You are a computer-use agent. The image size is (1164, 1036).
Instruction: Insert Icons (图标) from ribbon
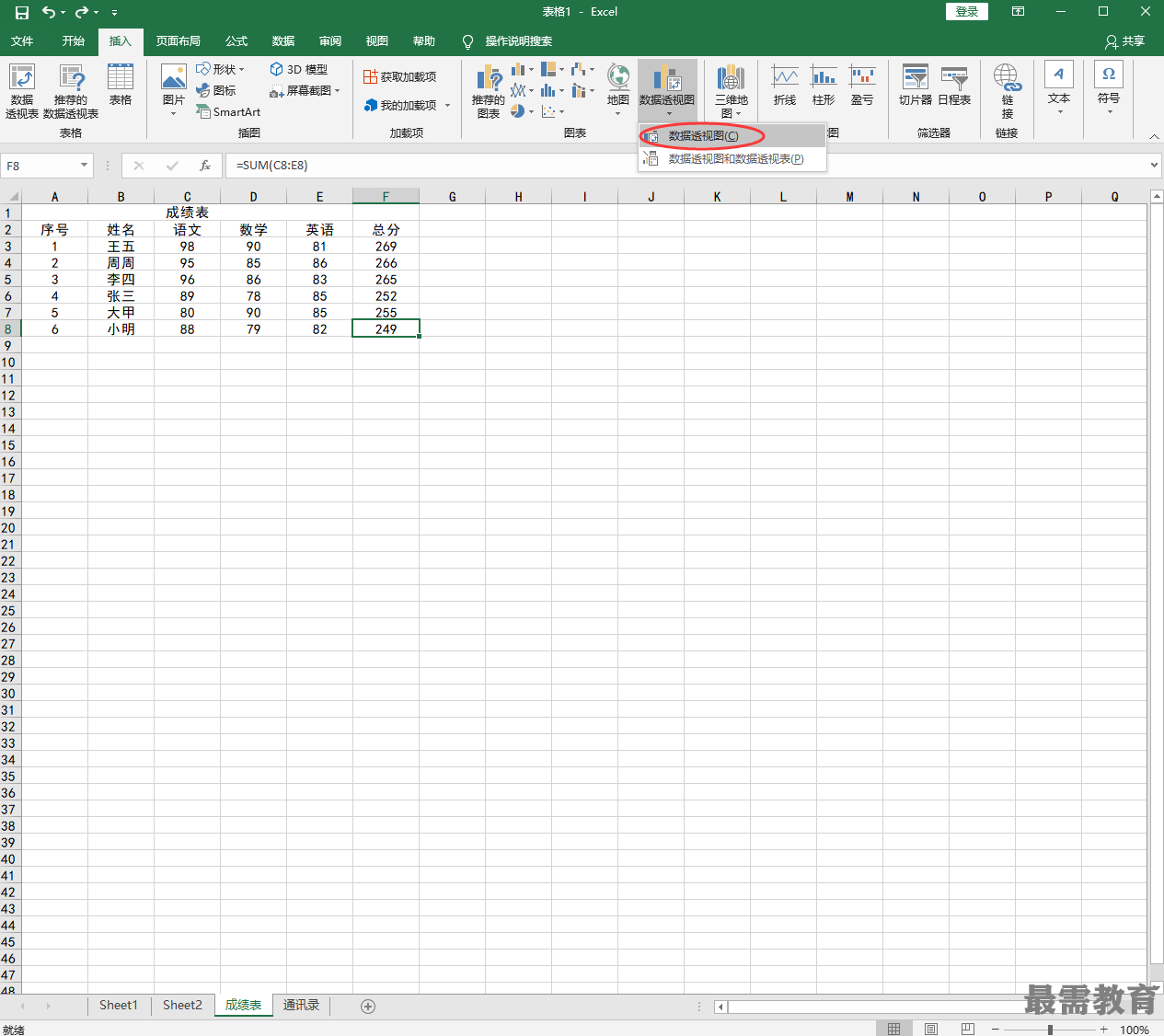pyautogui.click(x=216, y=90)
